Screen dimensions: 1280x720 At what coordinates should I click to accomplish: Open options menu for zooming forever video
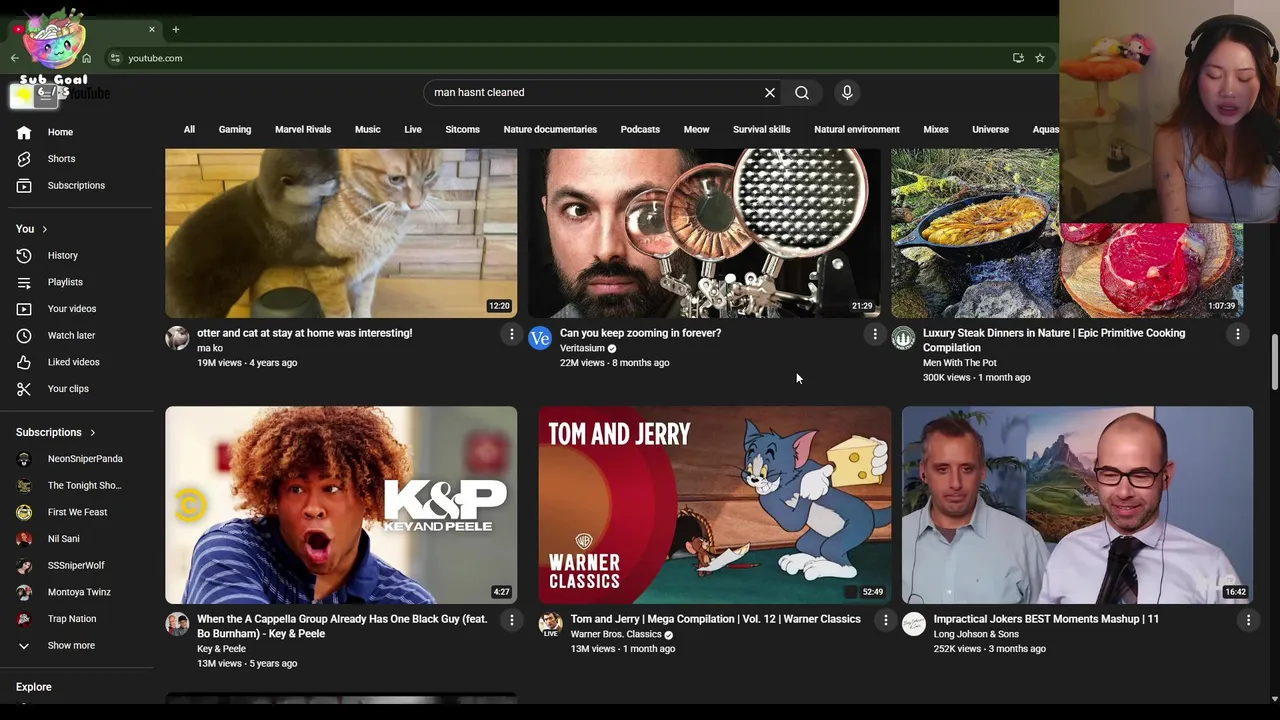point(875,335)
